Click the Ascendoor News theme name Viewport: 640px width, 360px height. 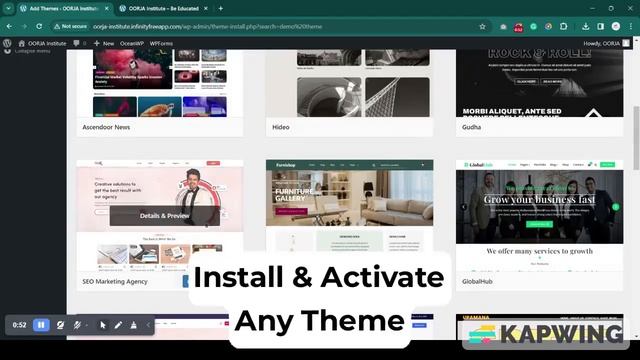(x=106, y=127)
